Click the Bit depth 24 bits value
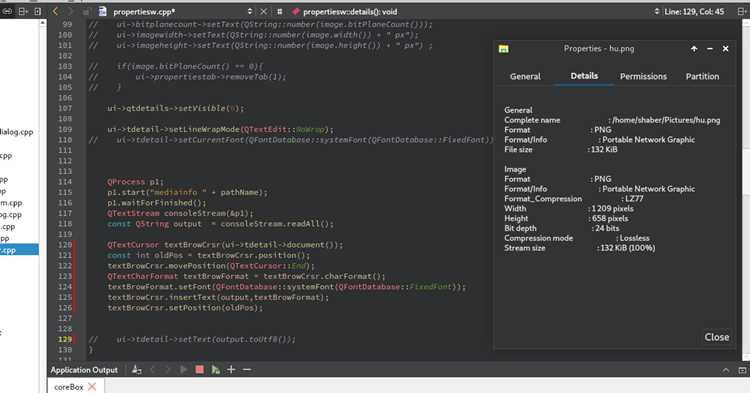750x393 pixels. 607,228
